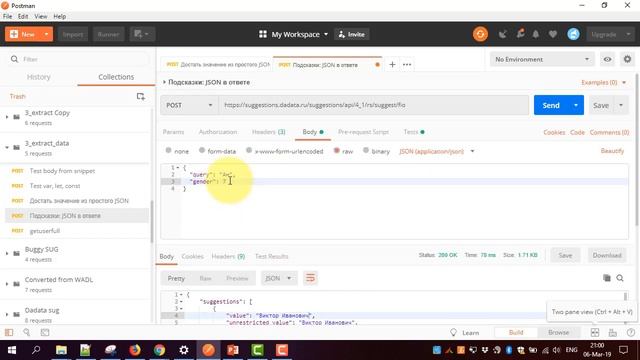The image size is (640, 360).
Task: Open Chrome from the taskbar
Action: pyautogui.click(x=159, y=350)
